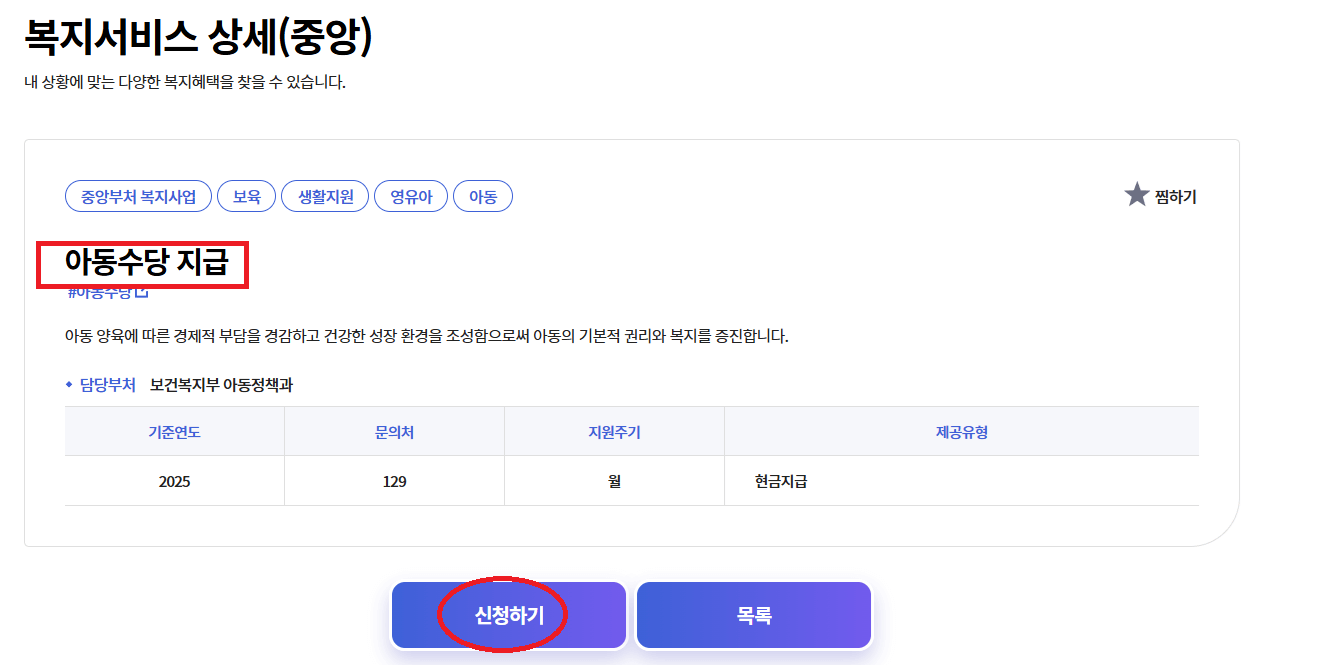Open the 목록 list button
This screenshot has width=1340, height=665.
click(754, 614)
